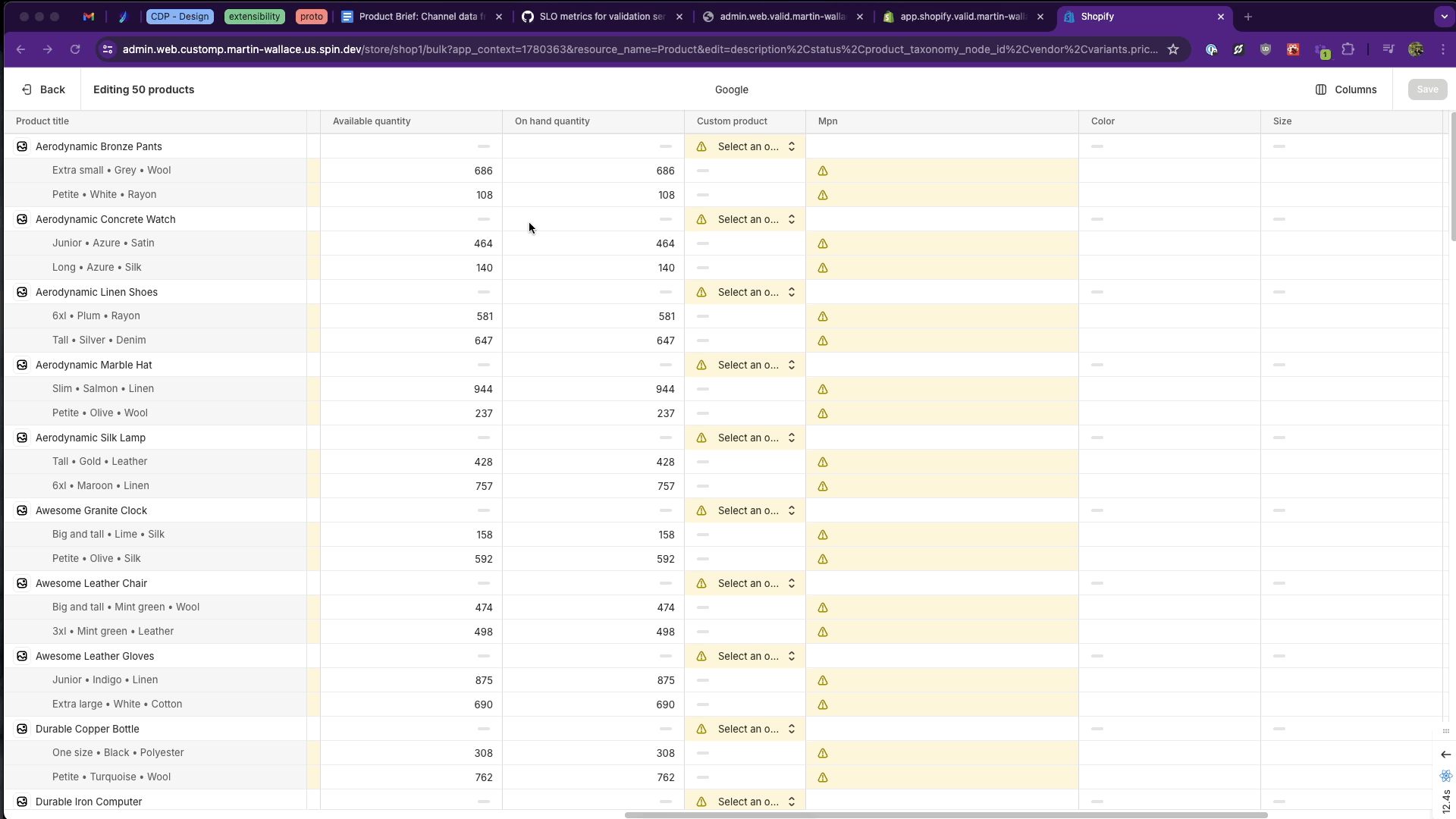Close the Shopify tab

point(1221,17)
